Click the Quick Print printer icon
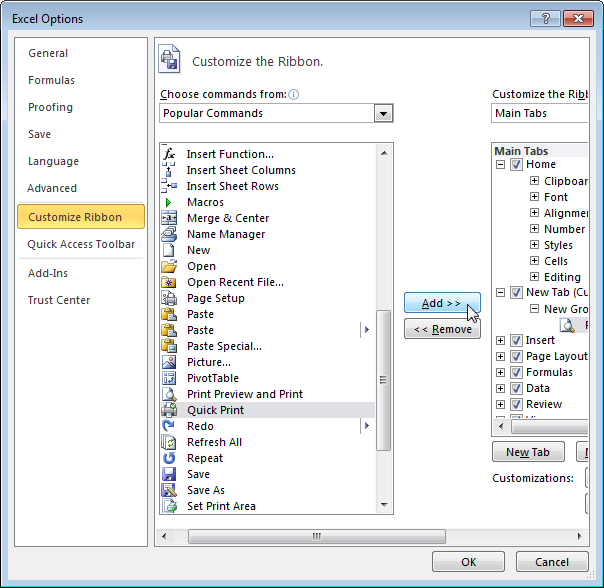Image resolution: width=604 pixels, height=588 pixels. click(x=169, y=410)
